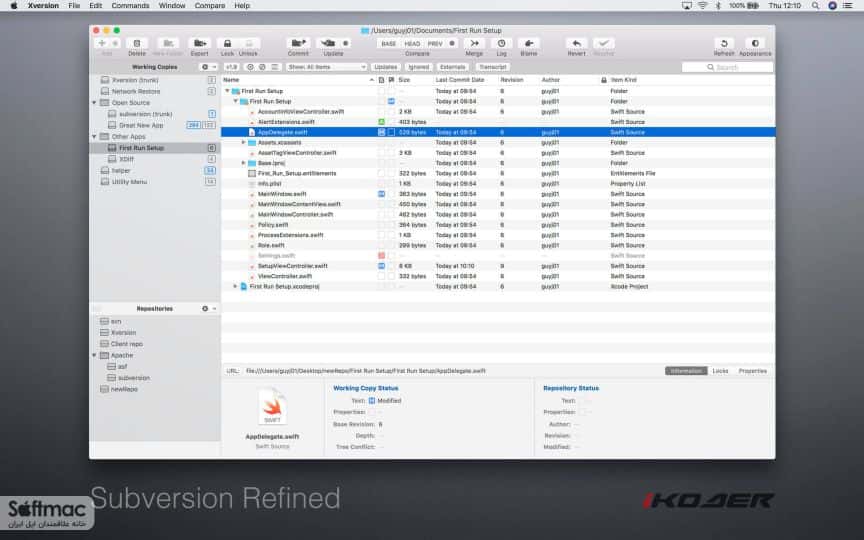Open the File menu

[x=74, y=6]
